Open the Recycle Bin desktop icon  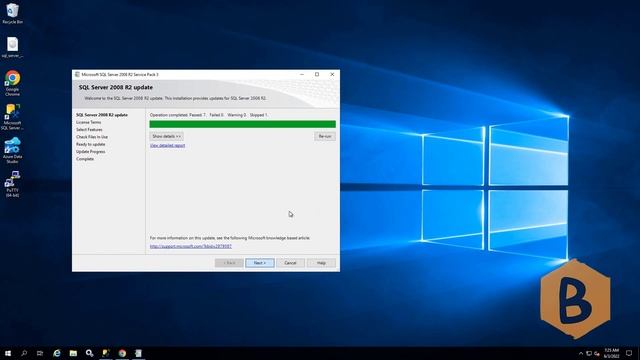click(12, 13)
